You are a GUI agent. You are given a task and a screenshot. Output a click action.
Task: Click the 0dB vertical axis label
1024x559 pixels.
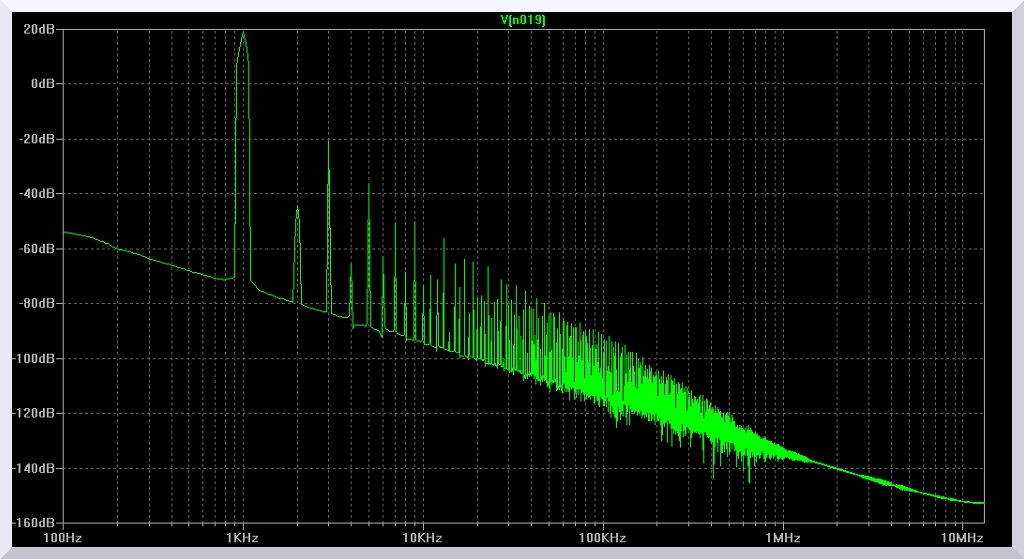[x=43, y=84]
